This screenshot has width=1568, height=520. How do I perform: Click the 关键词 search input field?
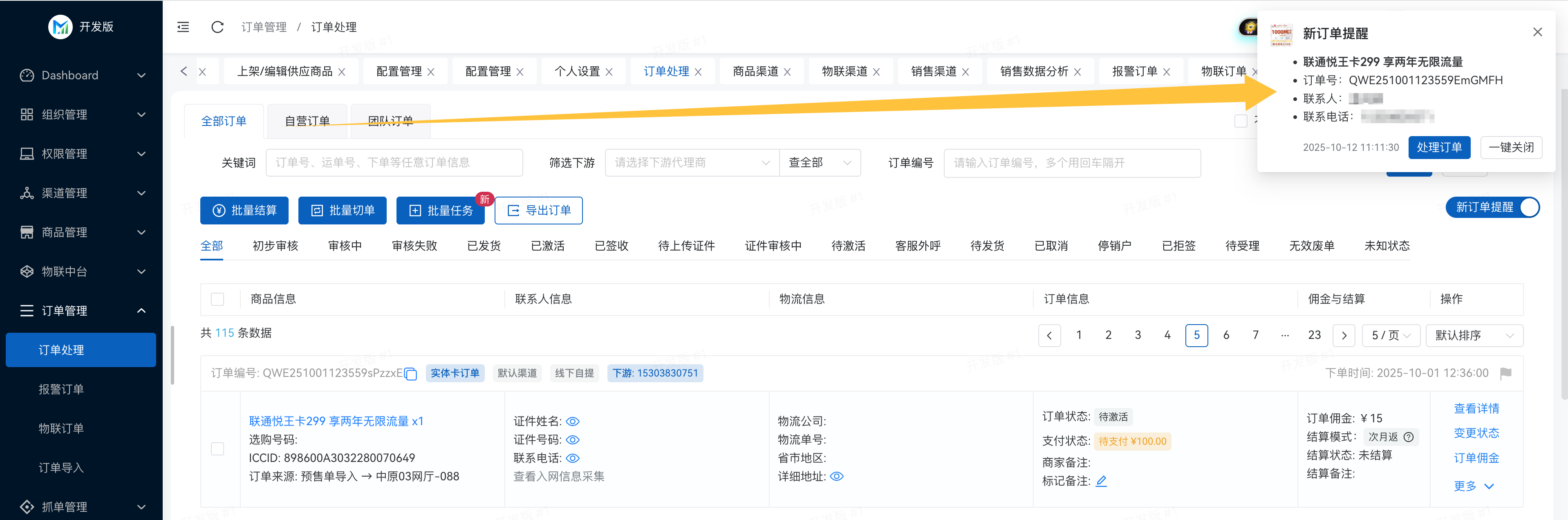(x=394, y=163)
